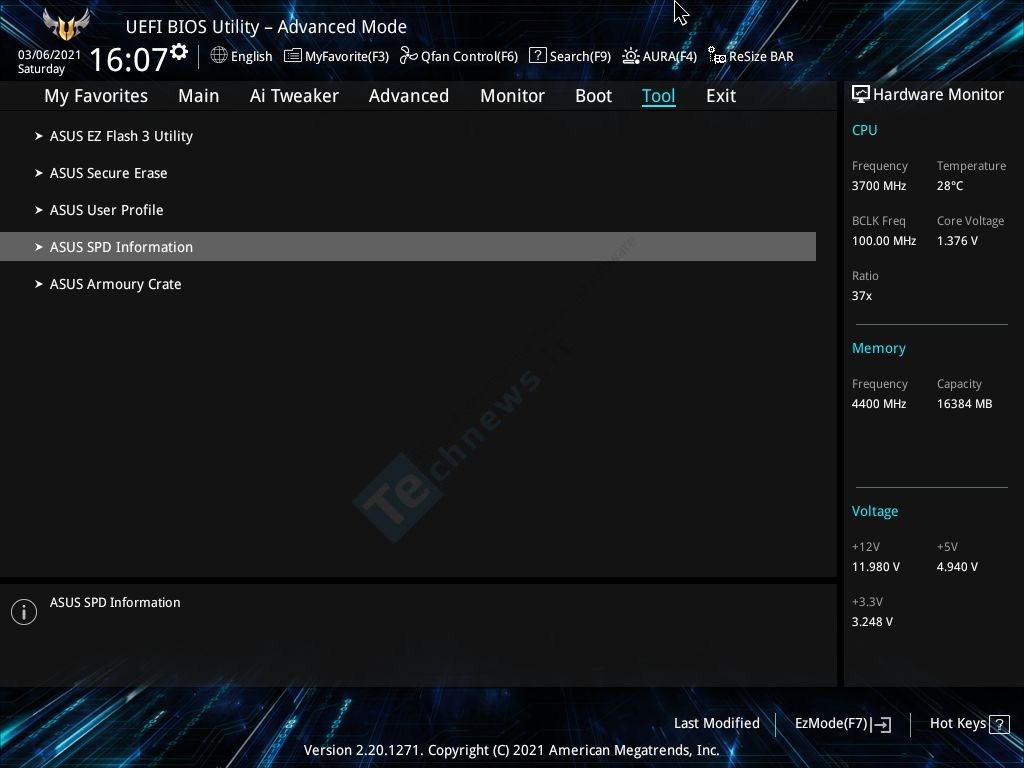Click the CPU section heading
This screenshot has width=1024, height=768.
pos(864,131)
